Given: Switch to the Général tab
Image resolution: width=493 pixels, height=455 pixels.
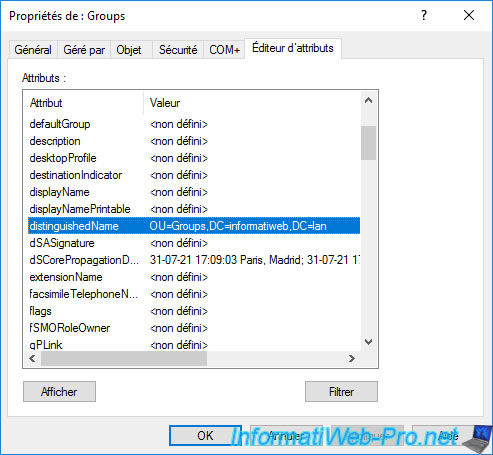Looking at the screenshot, I should (33, 50).
